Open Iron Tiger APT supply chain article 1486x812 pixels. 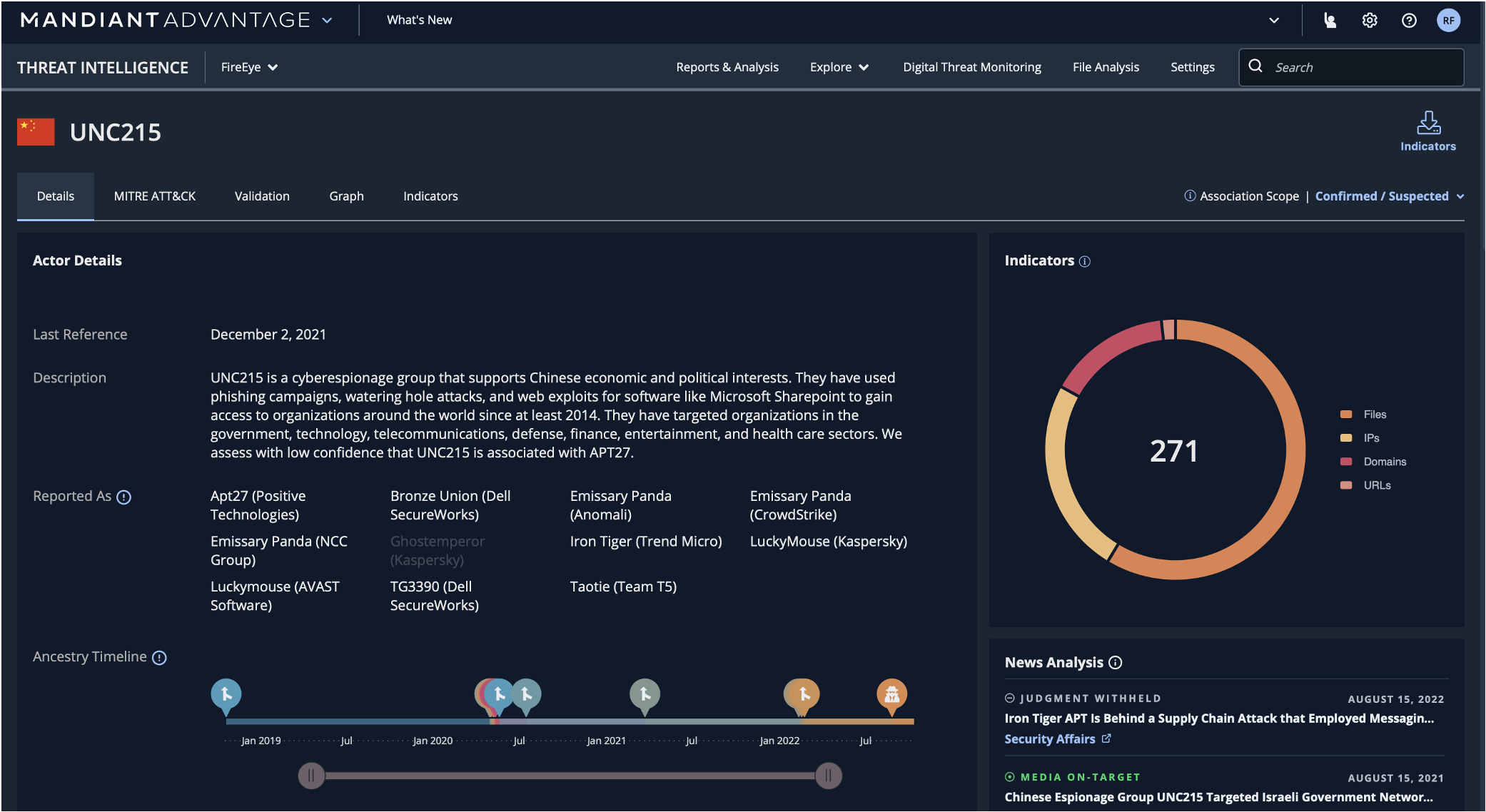click(x=1219, y=719)
